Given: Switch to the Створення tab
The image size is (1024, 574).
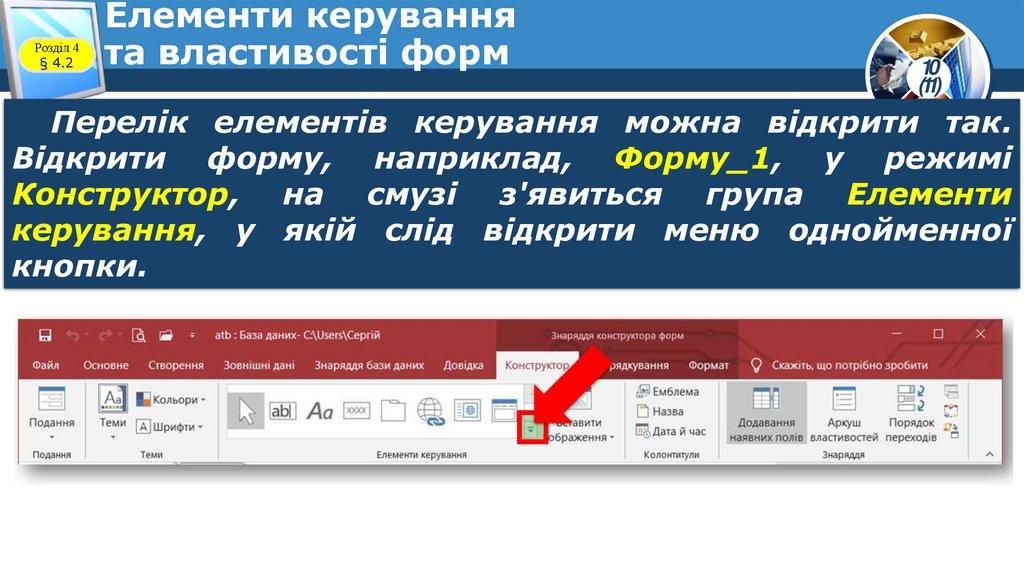Looking at the screenshot, I should pos(176,365).
